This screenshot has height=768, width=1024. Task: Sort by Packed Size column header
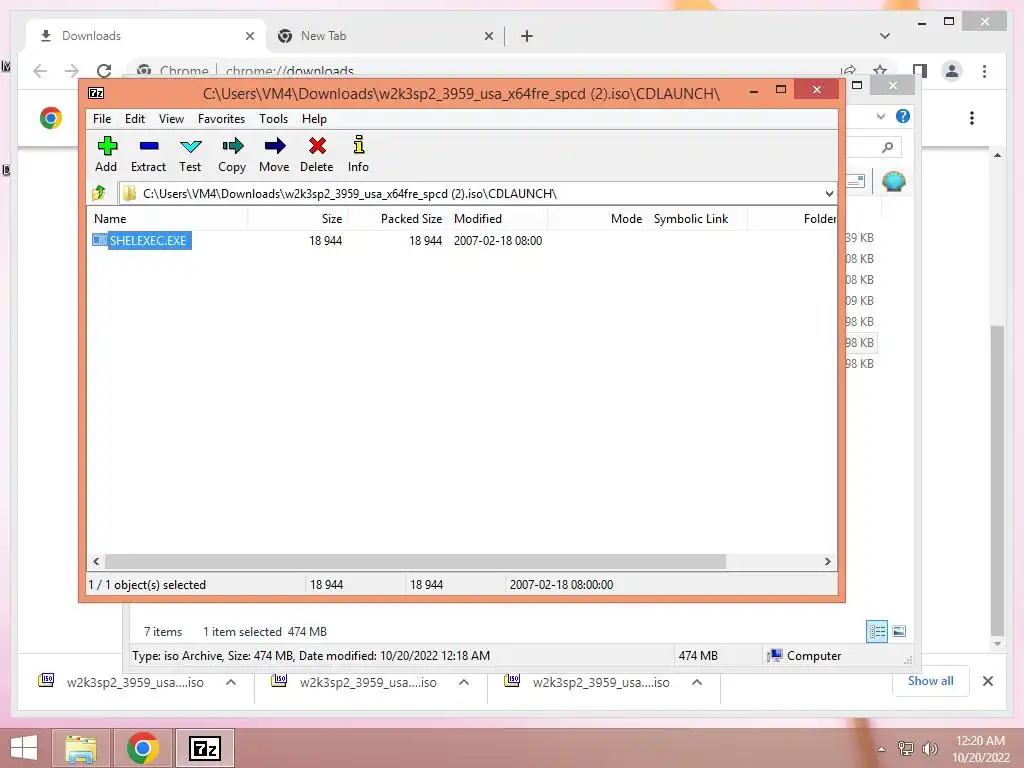[398, 219]
